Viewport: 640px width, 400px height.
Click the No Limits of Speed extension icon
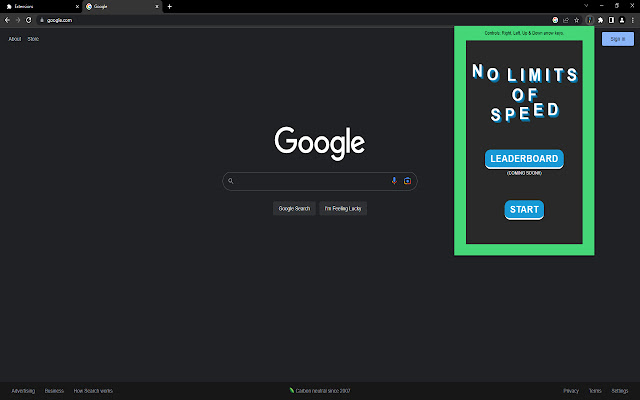click(x=589, y=20)
